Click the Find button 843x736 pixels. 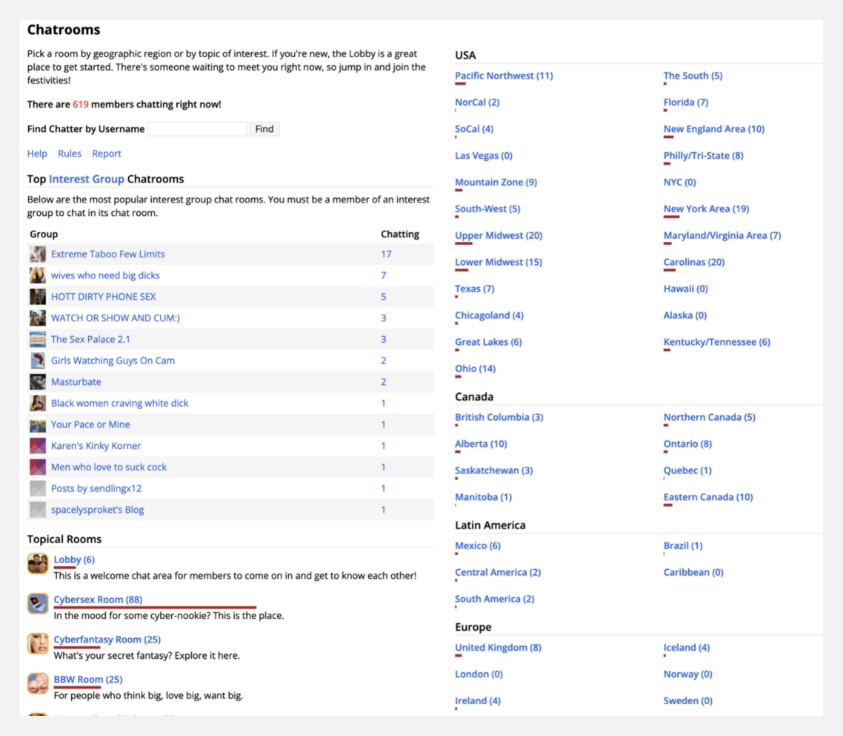[x=264, y=129]
